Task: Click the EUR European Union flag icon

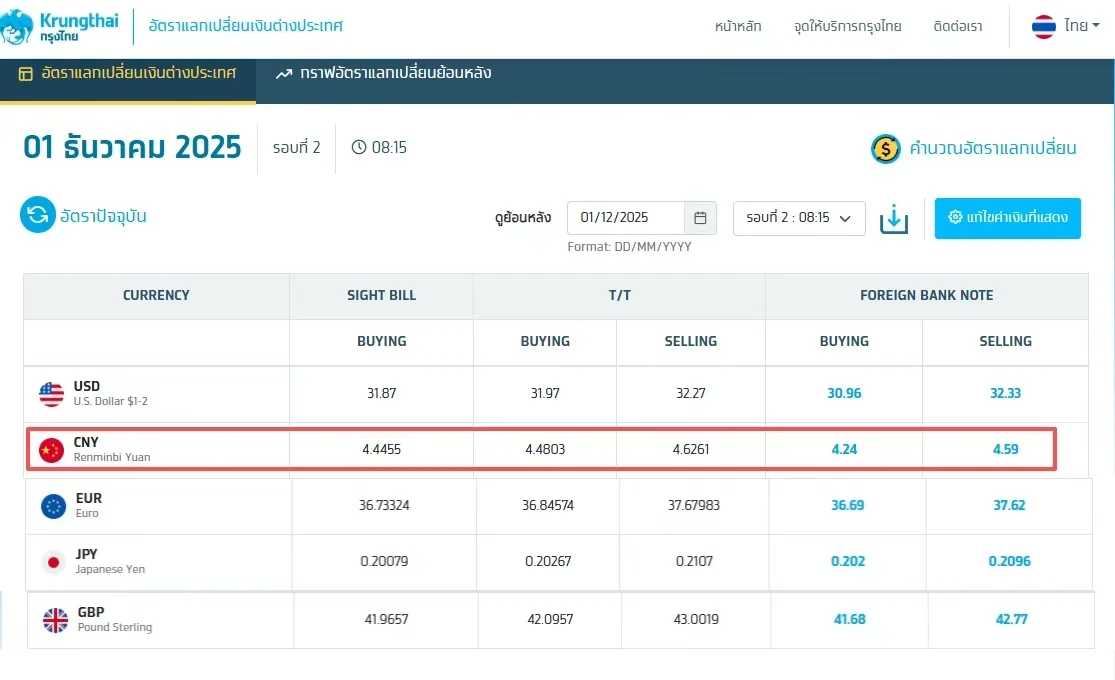Action: [53, 506]
